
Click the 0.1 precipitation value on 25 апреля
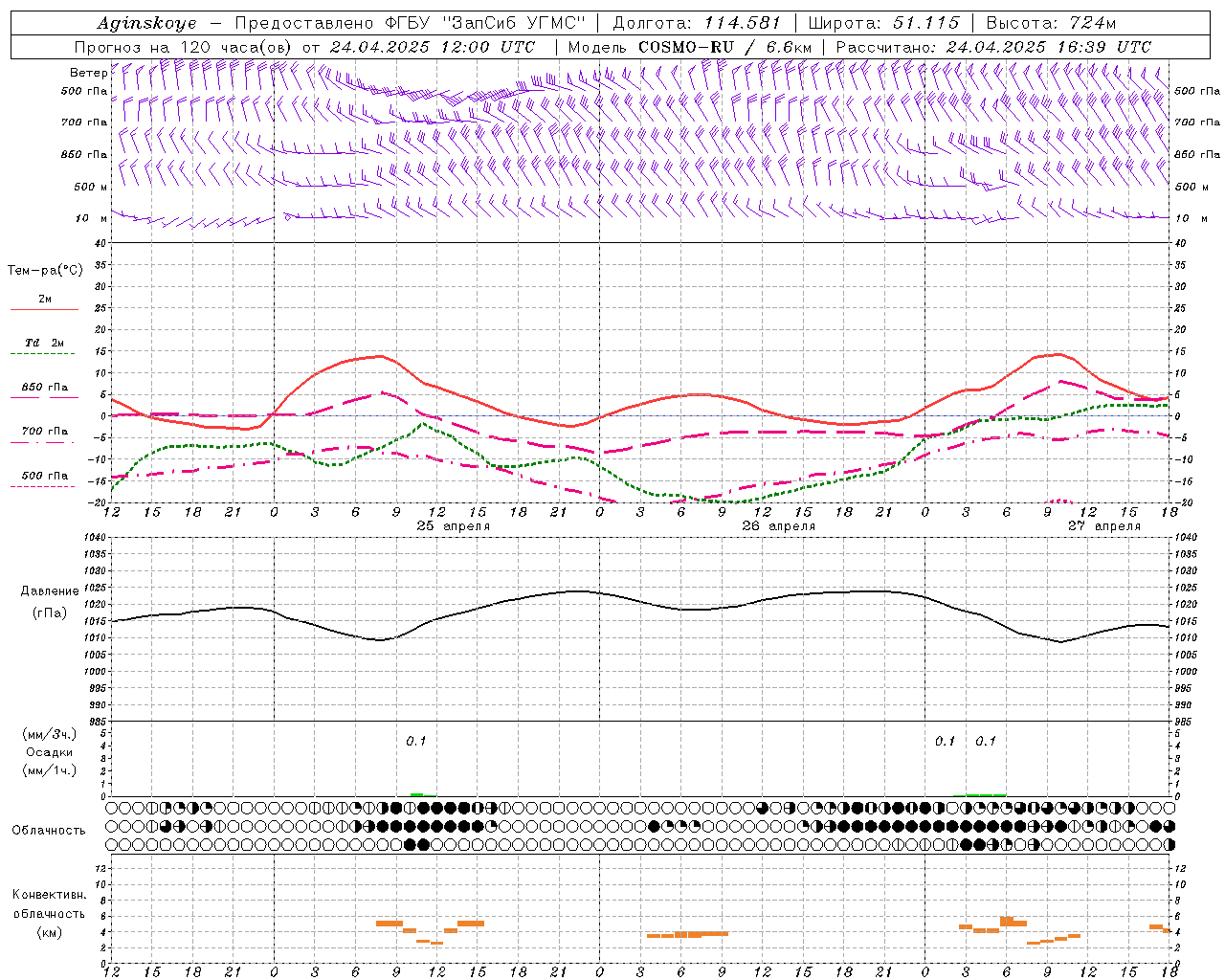pyautogui.click(x=416, y=741)
